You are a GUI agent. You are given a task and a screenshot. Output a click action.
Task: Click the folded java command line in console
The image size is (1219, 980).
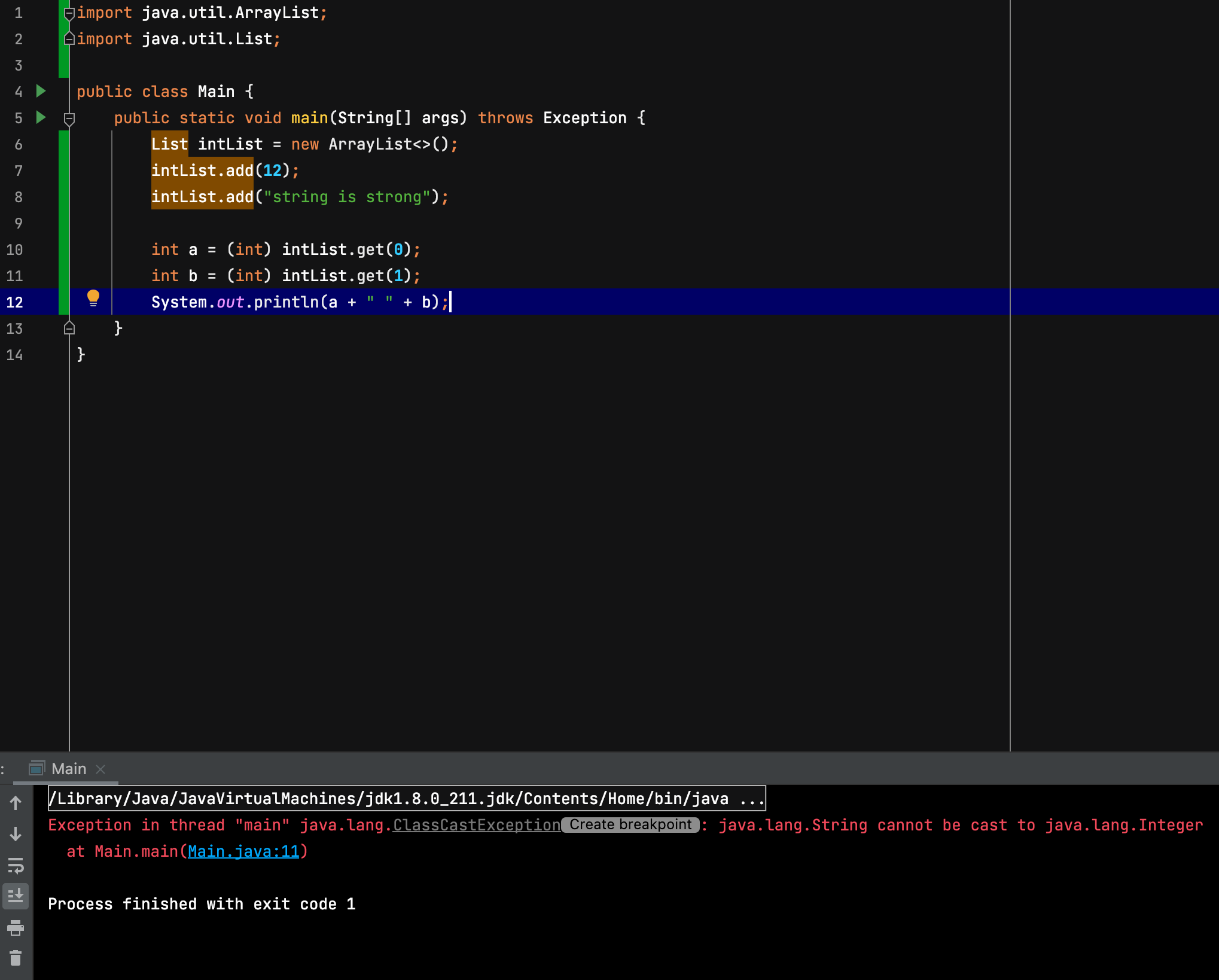click(x=407, y=799)
